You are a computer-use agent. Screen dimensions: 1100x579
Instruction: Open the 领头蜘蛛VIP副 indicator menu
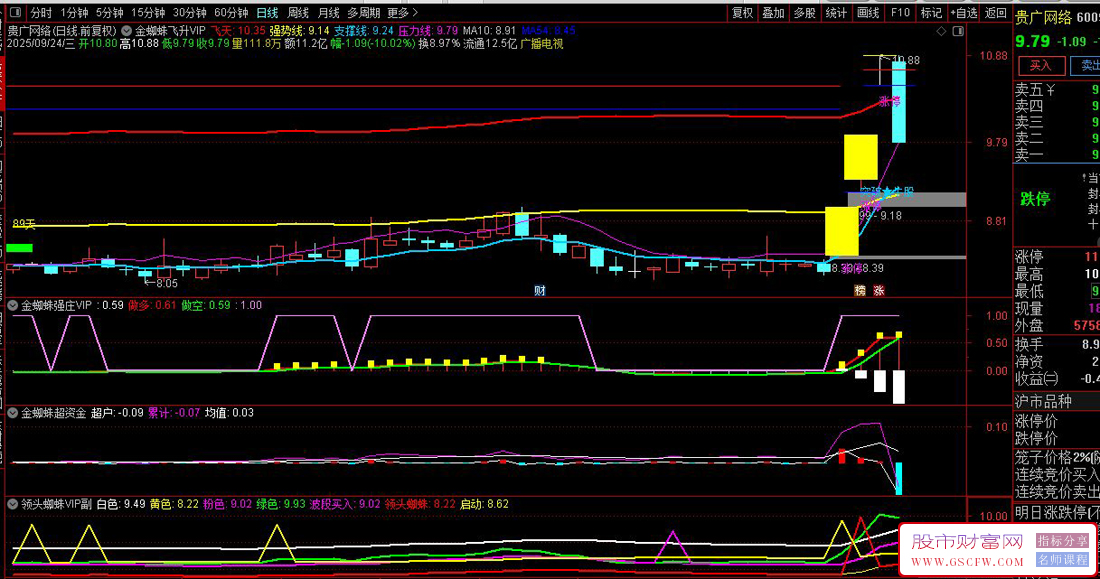(x=13, y=504)
